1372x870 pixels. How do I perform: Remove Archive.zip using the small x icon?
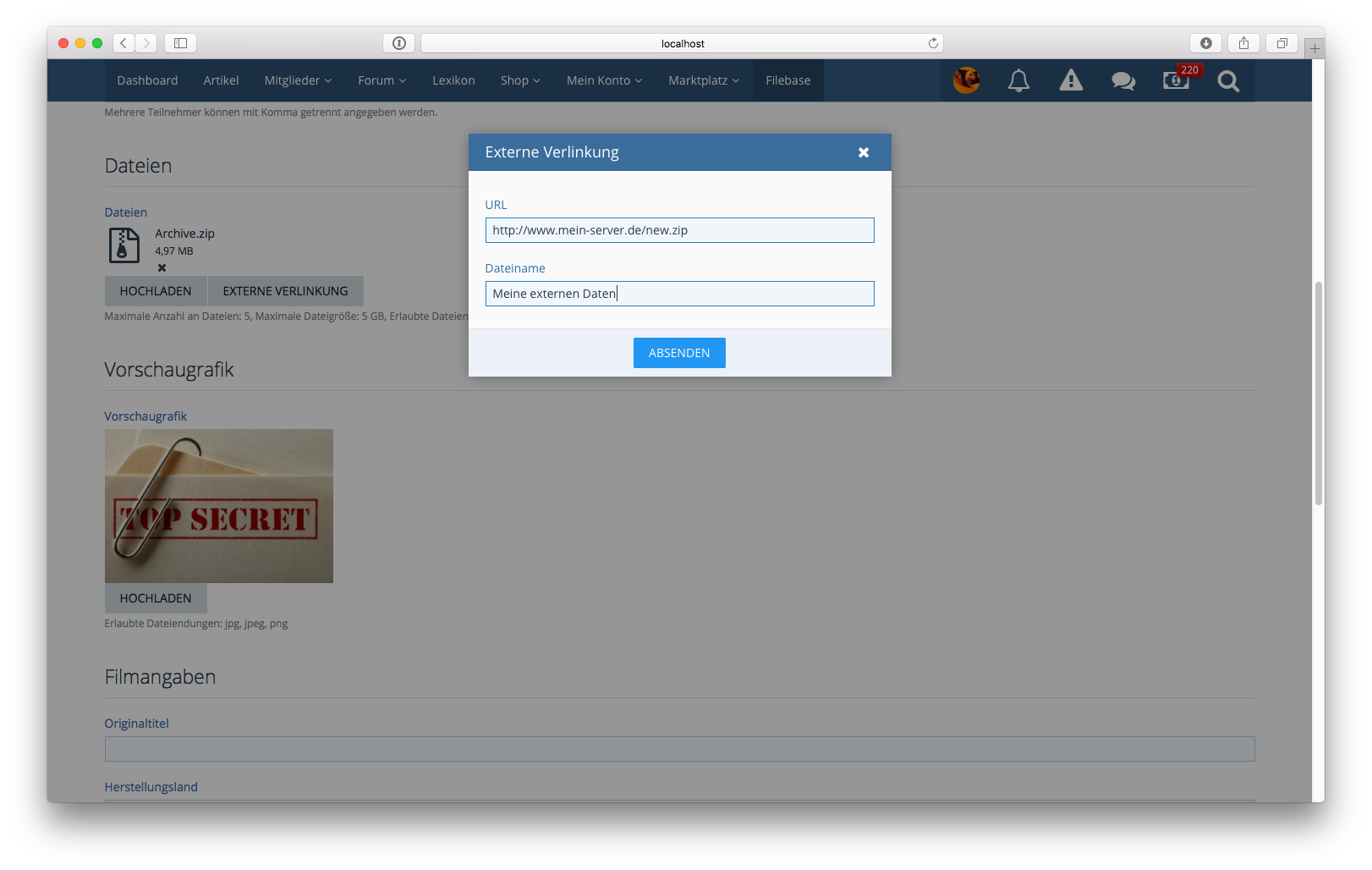point(162,268)
